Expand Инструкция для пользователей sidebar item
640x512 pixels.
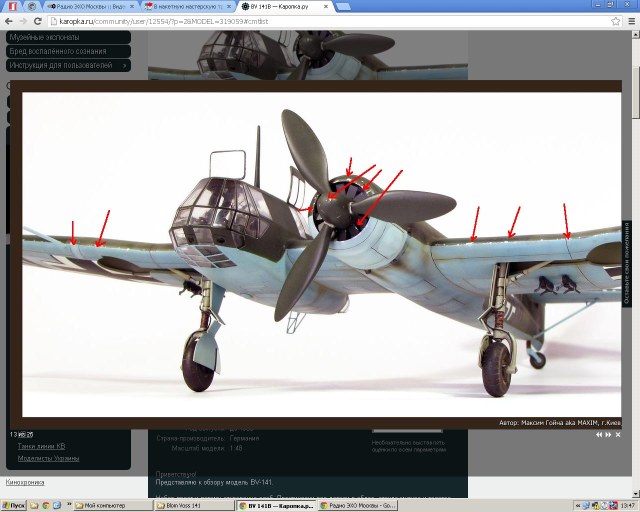coord(67,65)
